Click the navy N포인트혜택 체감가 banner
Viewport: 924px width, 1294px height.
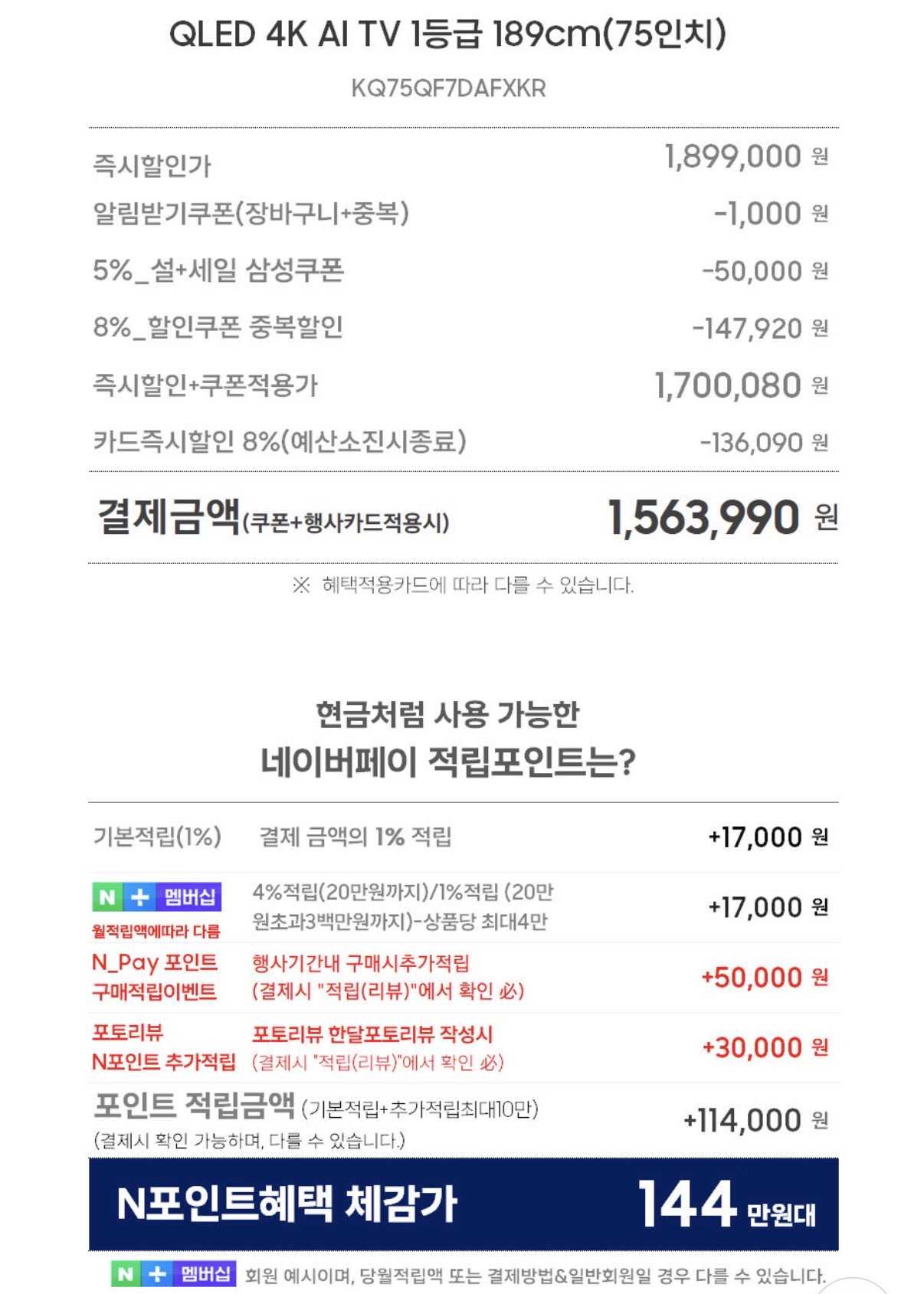(463, 1204)
